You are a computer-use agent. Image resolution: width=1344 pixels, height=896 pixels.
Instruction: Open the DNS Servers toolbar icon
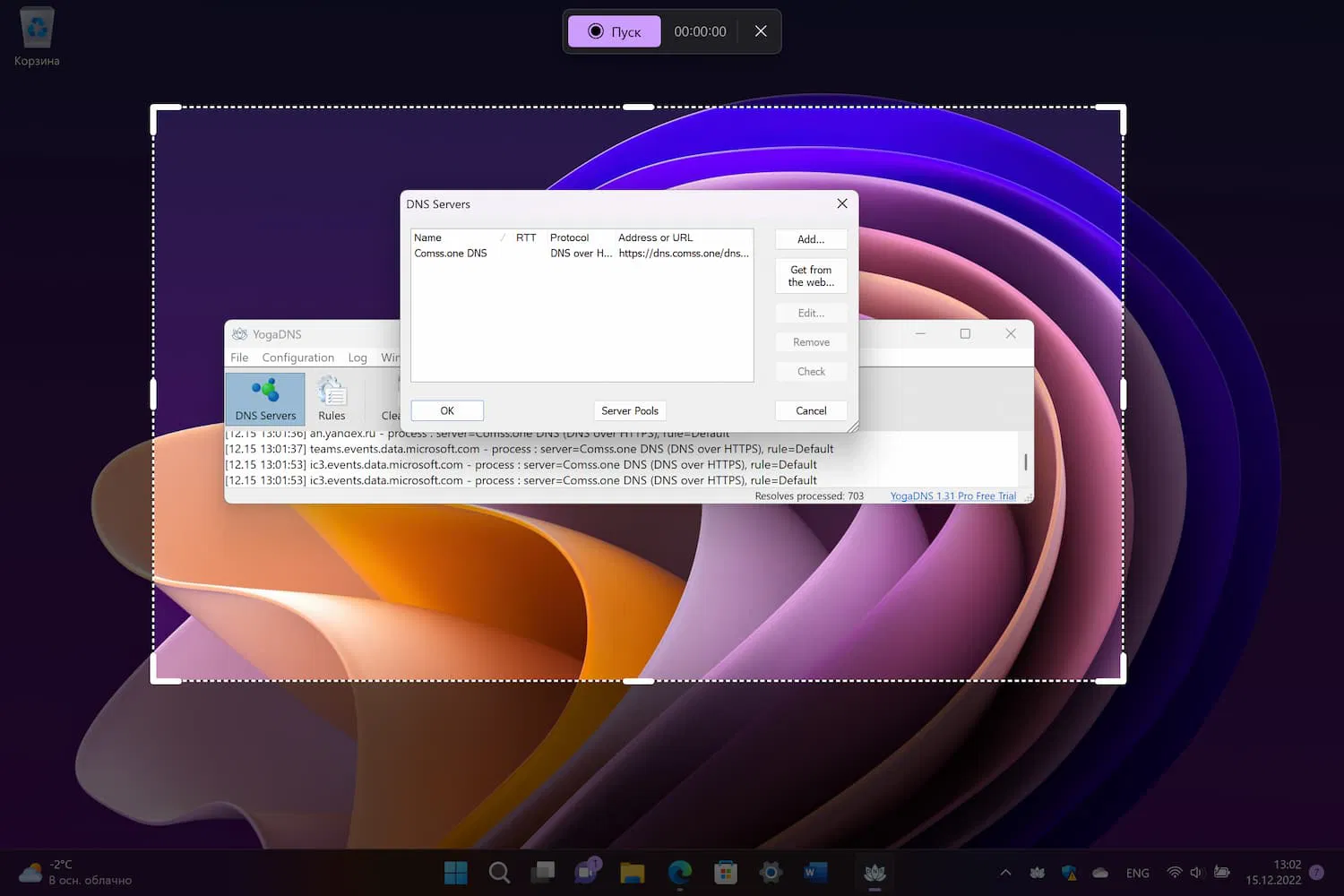point(265,399)
